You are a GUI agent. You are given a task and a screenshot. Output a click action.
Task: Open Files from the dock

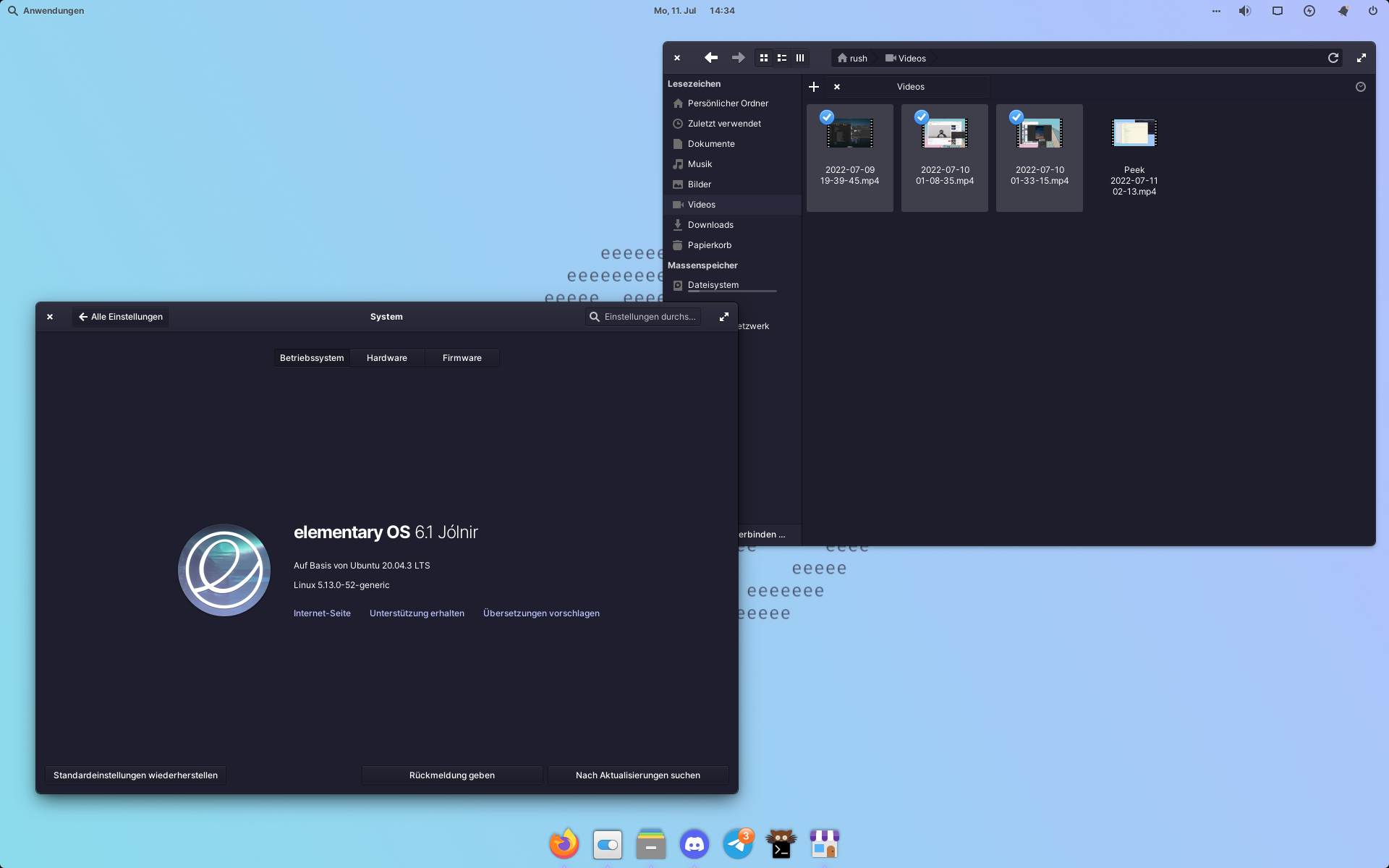coord(651,844)
